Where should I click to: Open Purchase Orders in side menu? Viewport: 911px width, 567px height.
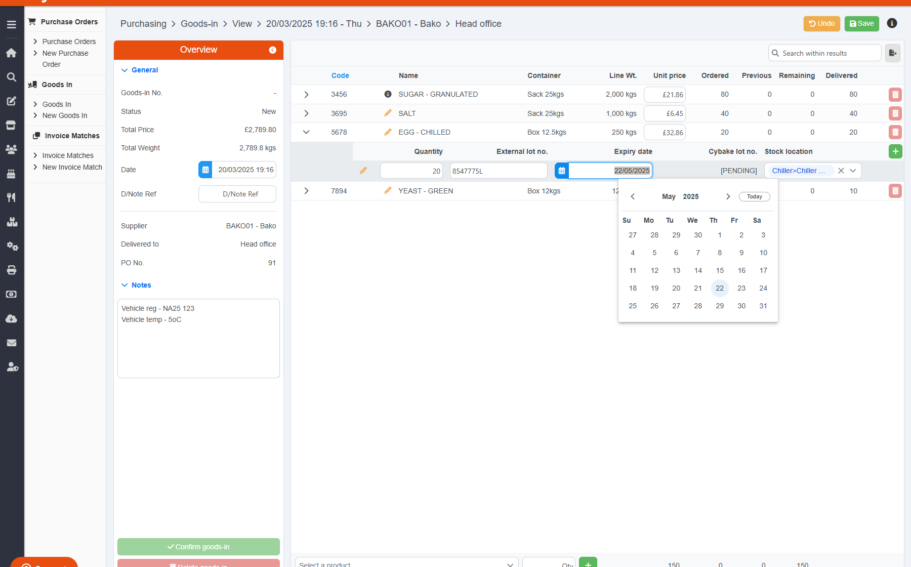point(69,42)
